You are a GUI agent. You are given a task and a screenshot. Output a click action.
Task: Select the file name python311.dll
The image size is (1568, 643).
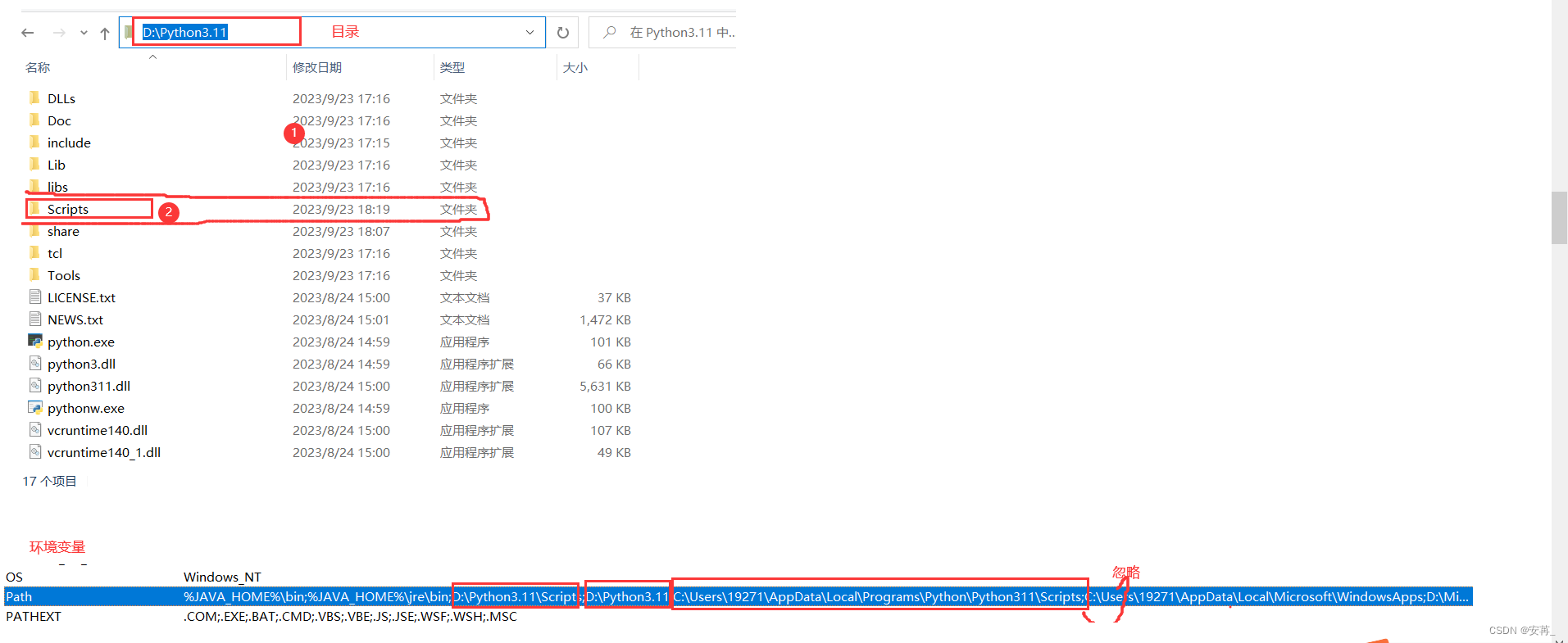point(89,386)
